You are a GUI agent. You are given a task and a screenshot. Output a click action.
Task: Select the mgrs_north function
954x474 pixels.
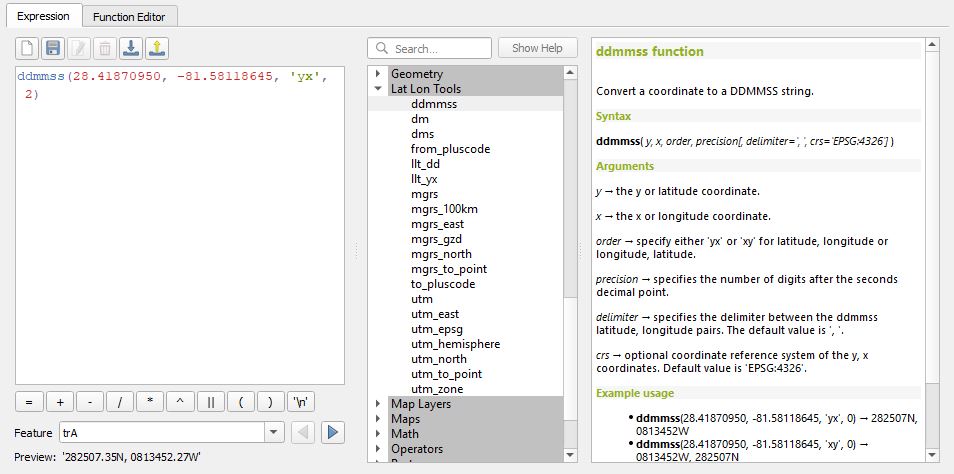pos(441,254)
